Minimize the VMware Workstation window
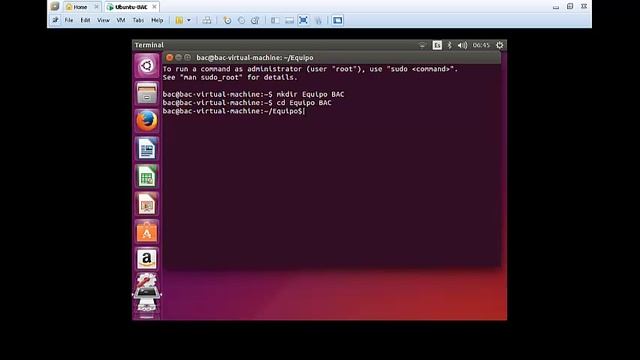 (556, 7)
